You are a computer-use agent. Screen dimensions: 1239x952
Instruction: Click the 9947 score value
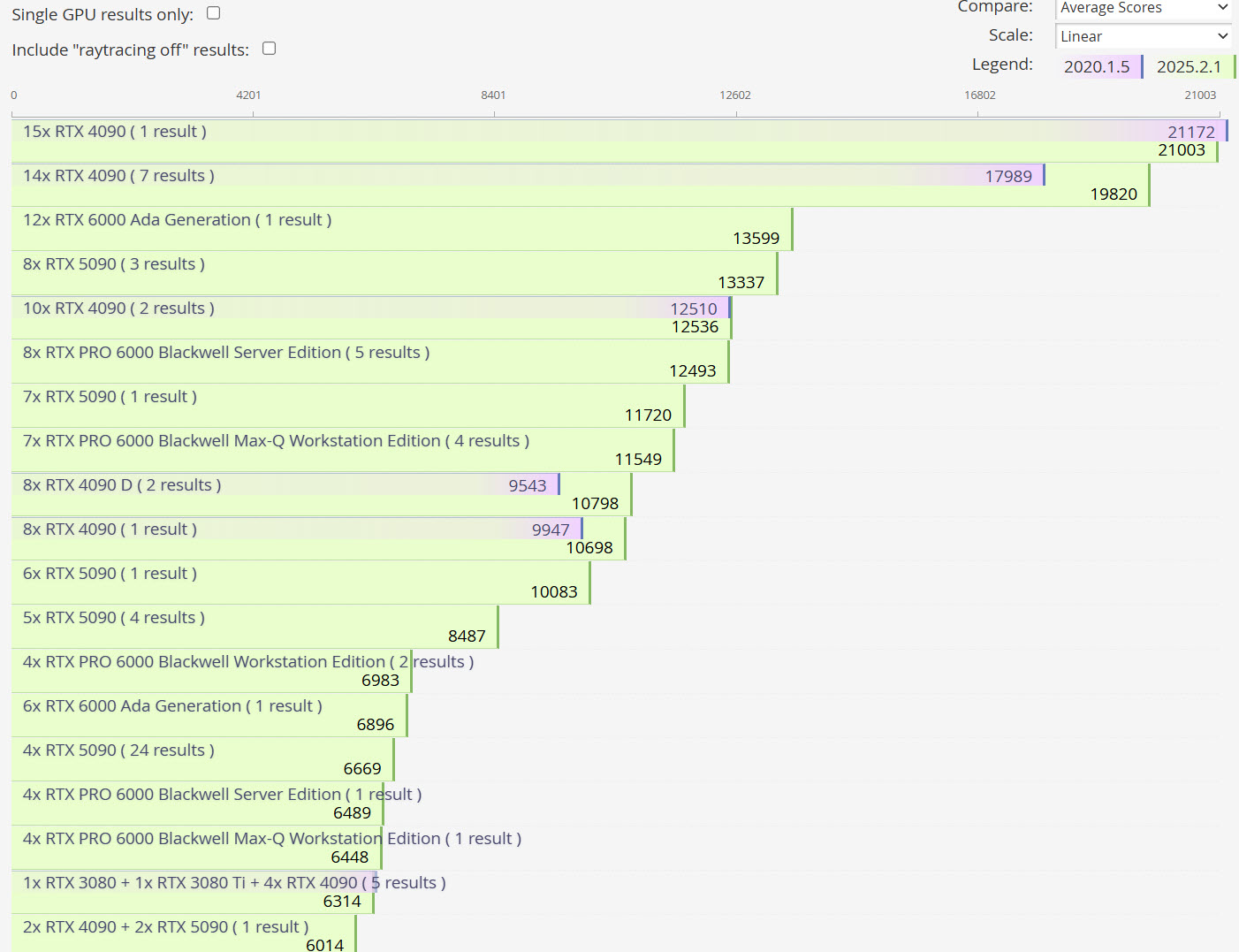[x=551, y=529]
